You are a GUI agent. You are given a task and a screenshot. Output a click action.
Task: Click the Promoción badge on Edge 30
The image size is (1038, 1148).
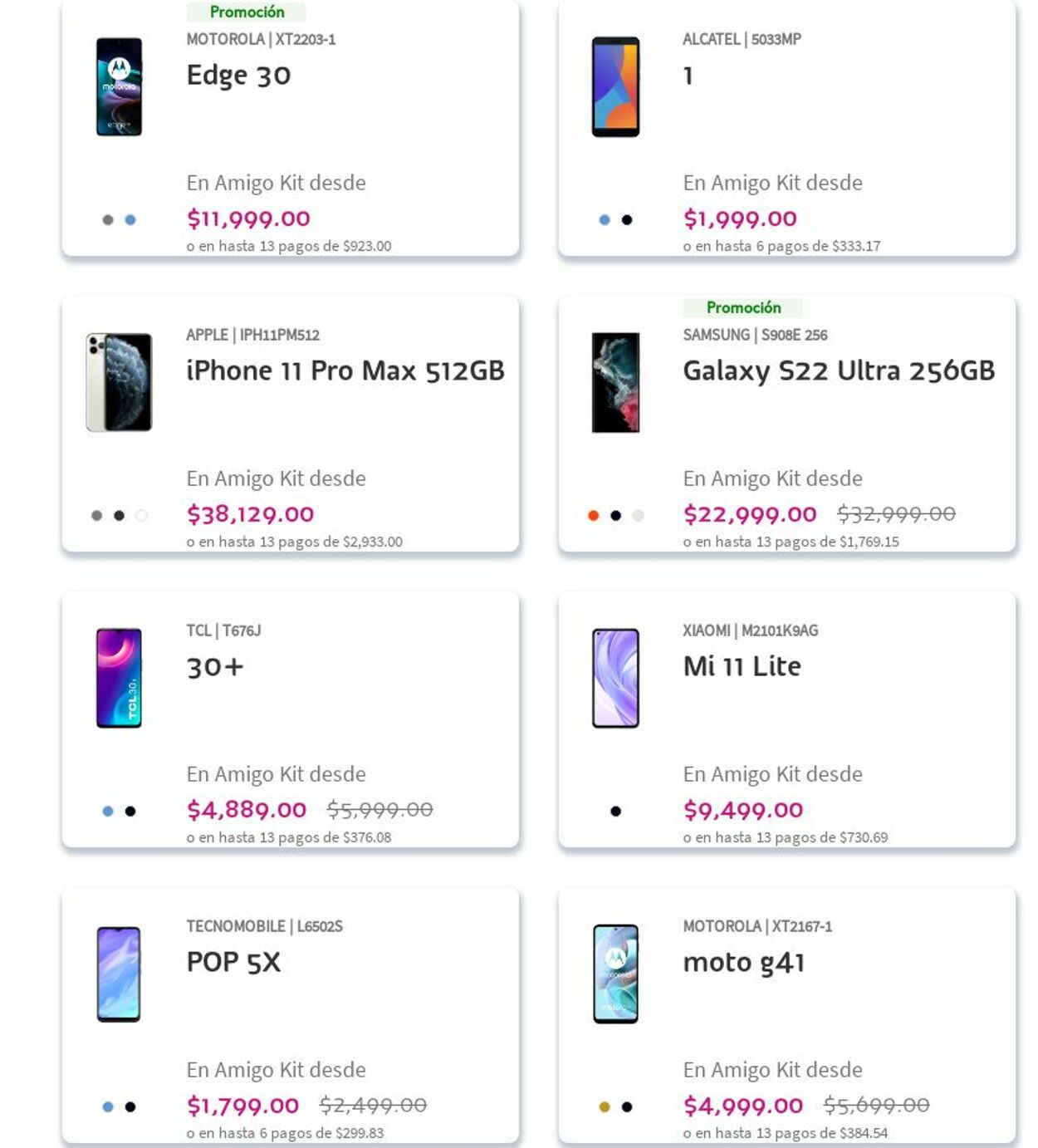(247, 12)
